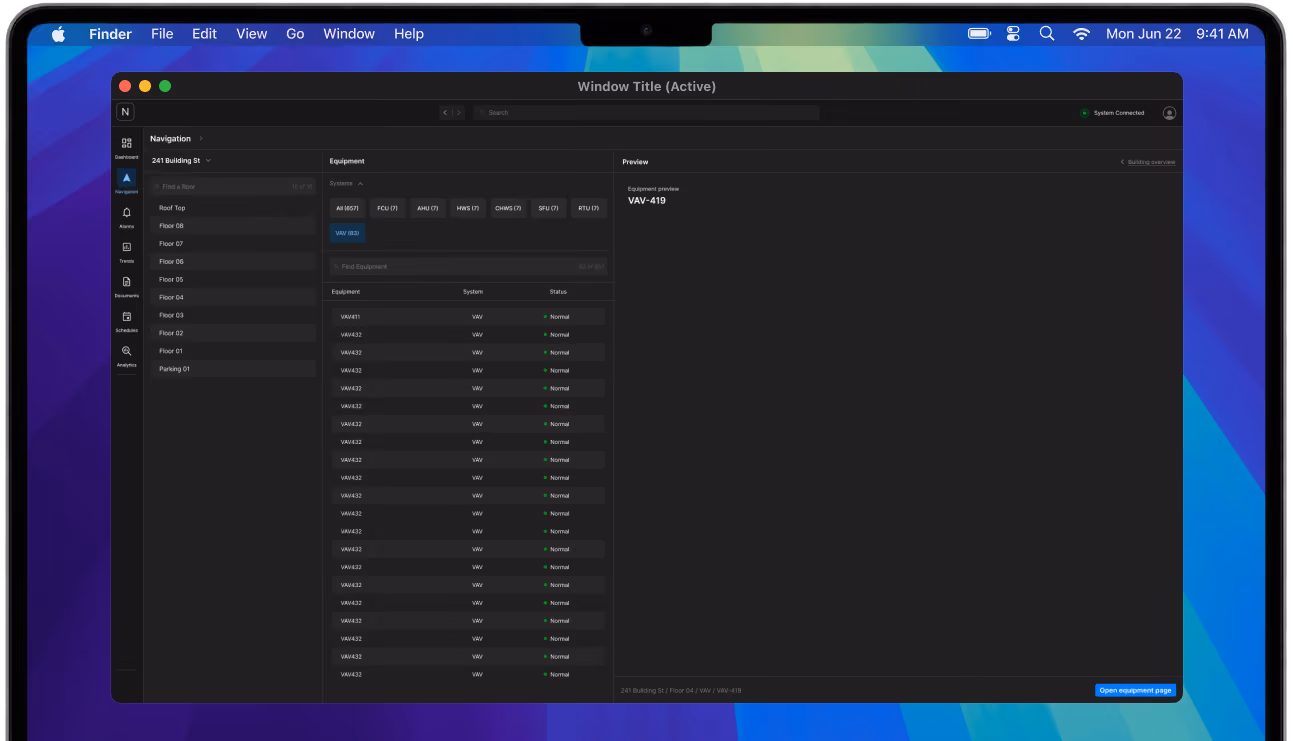
Task: Open the Dashboard sidebar icon
Action: [126, 143]
